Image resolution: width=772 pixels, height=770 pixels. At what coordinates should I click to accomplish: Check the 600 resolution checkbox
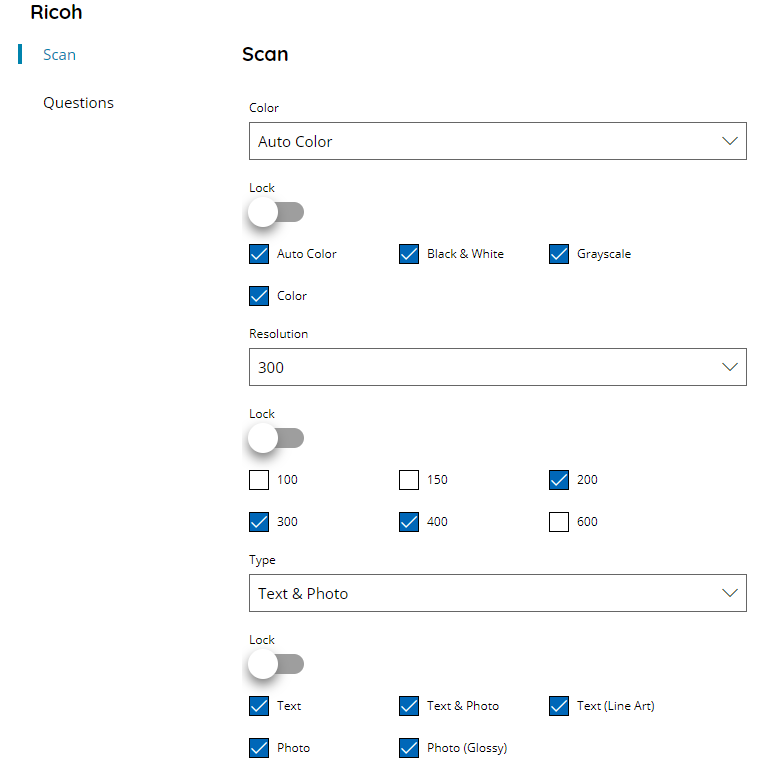(x=559, y=522)
